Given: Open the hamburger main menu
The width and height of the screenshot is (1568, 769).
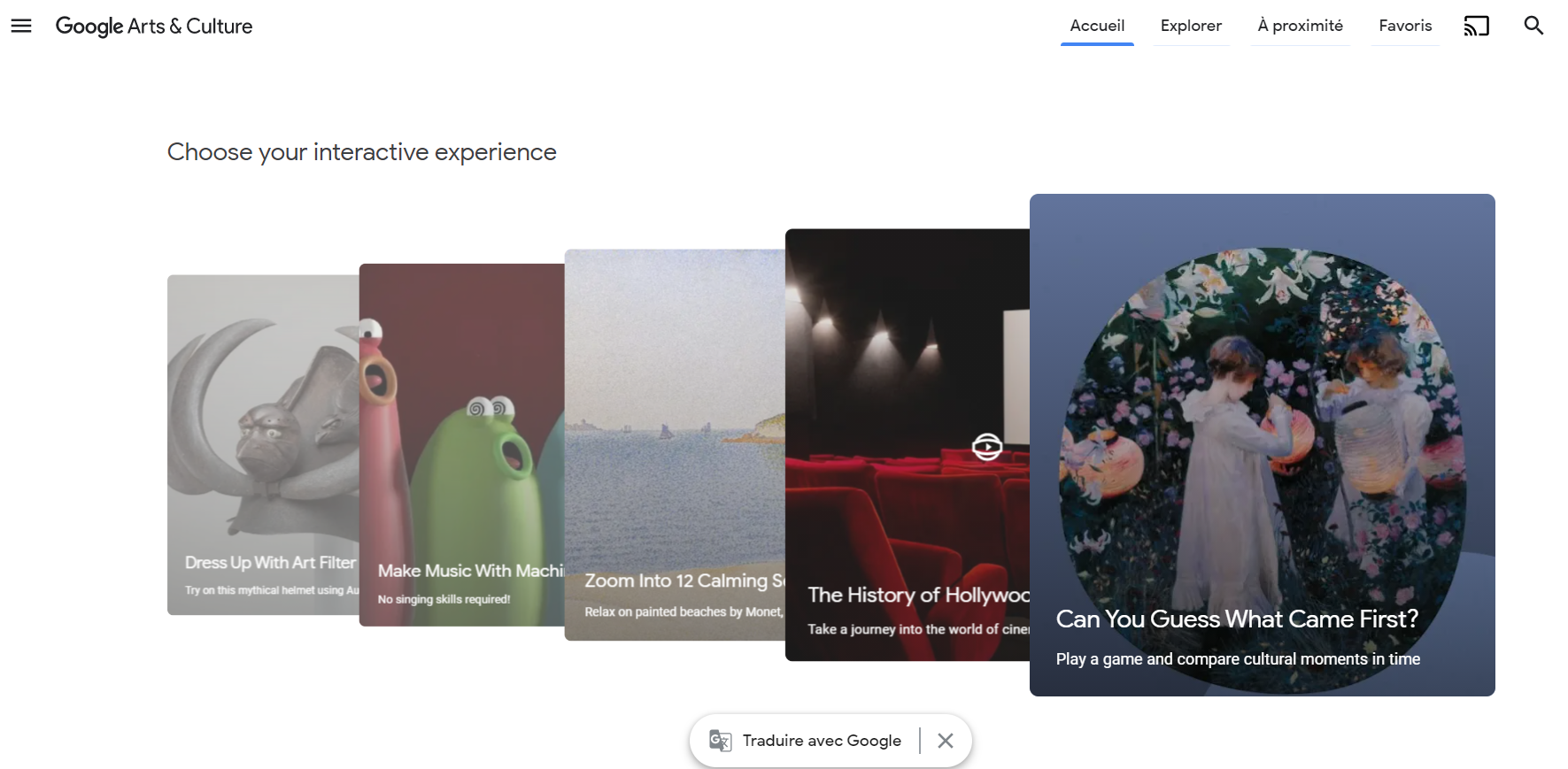Looking at the screenshot, I should pyautogui.click(x=21, y=26).
